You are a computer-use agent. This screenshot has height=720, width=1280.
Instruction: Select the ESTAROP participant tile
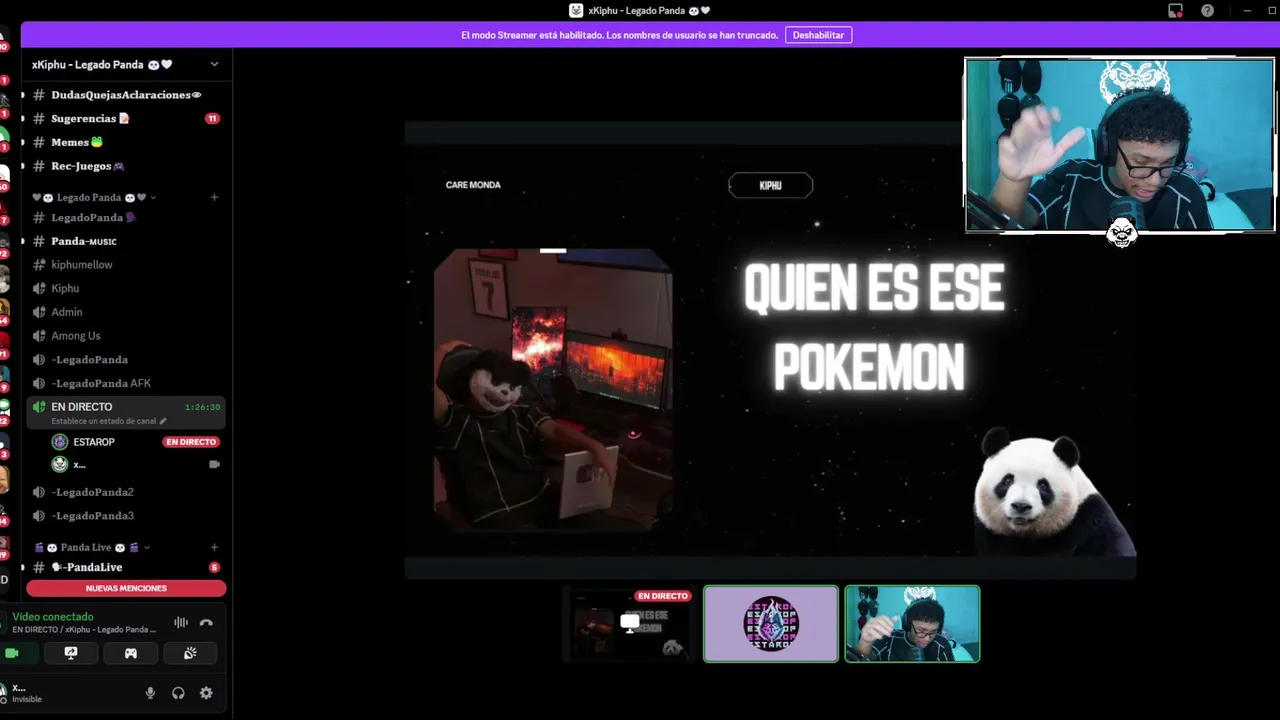(771, 624)
